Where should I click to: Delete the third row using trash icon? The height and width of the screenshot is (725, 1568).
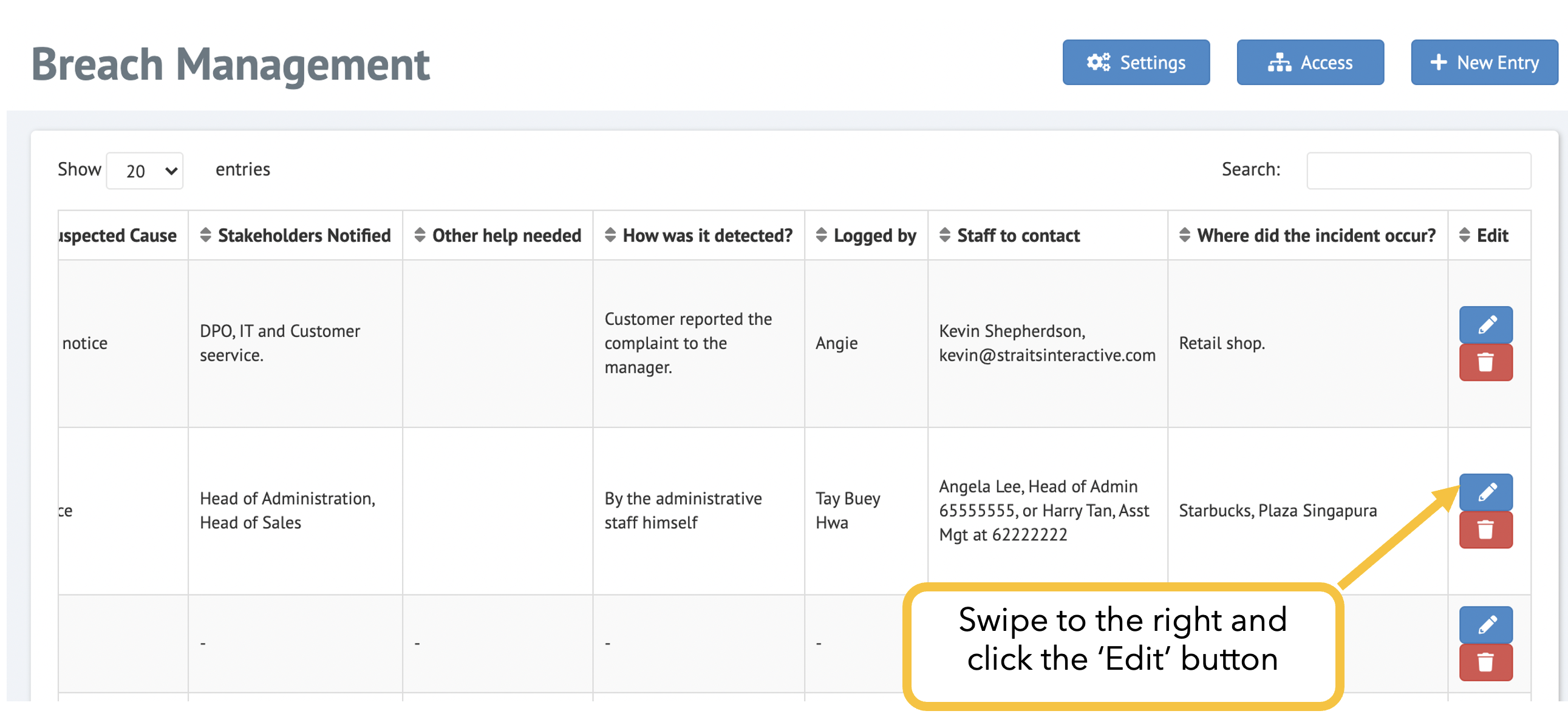(1485, 662)
